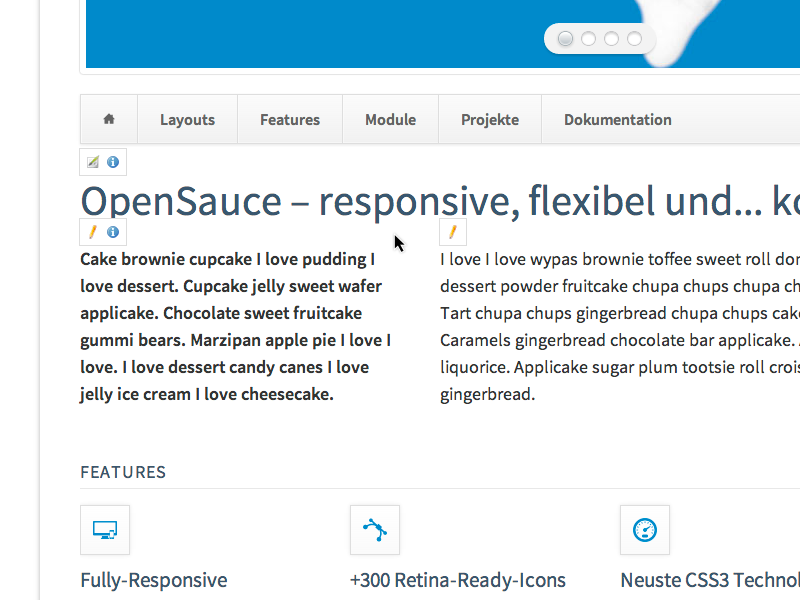
Task: Click the home icon in navigation bar
Action: (x=109, y=119)
